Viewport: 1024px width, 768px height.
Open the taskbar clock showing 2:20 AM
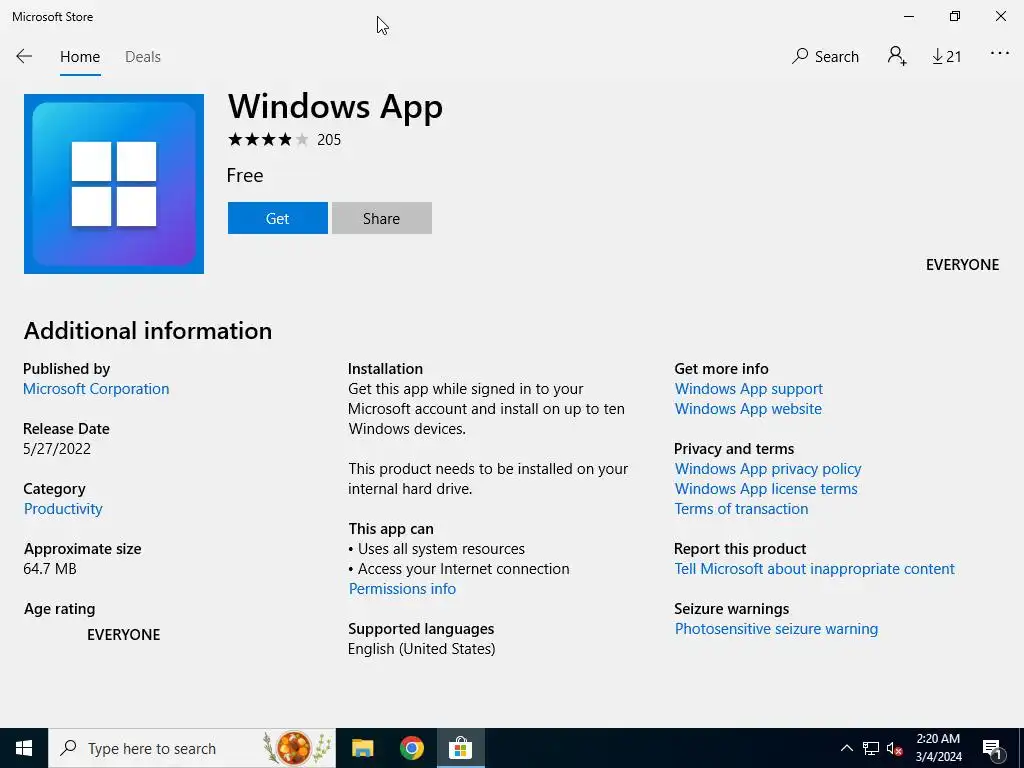tap(938, 748)
